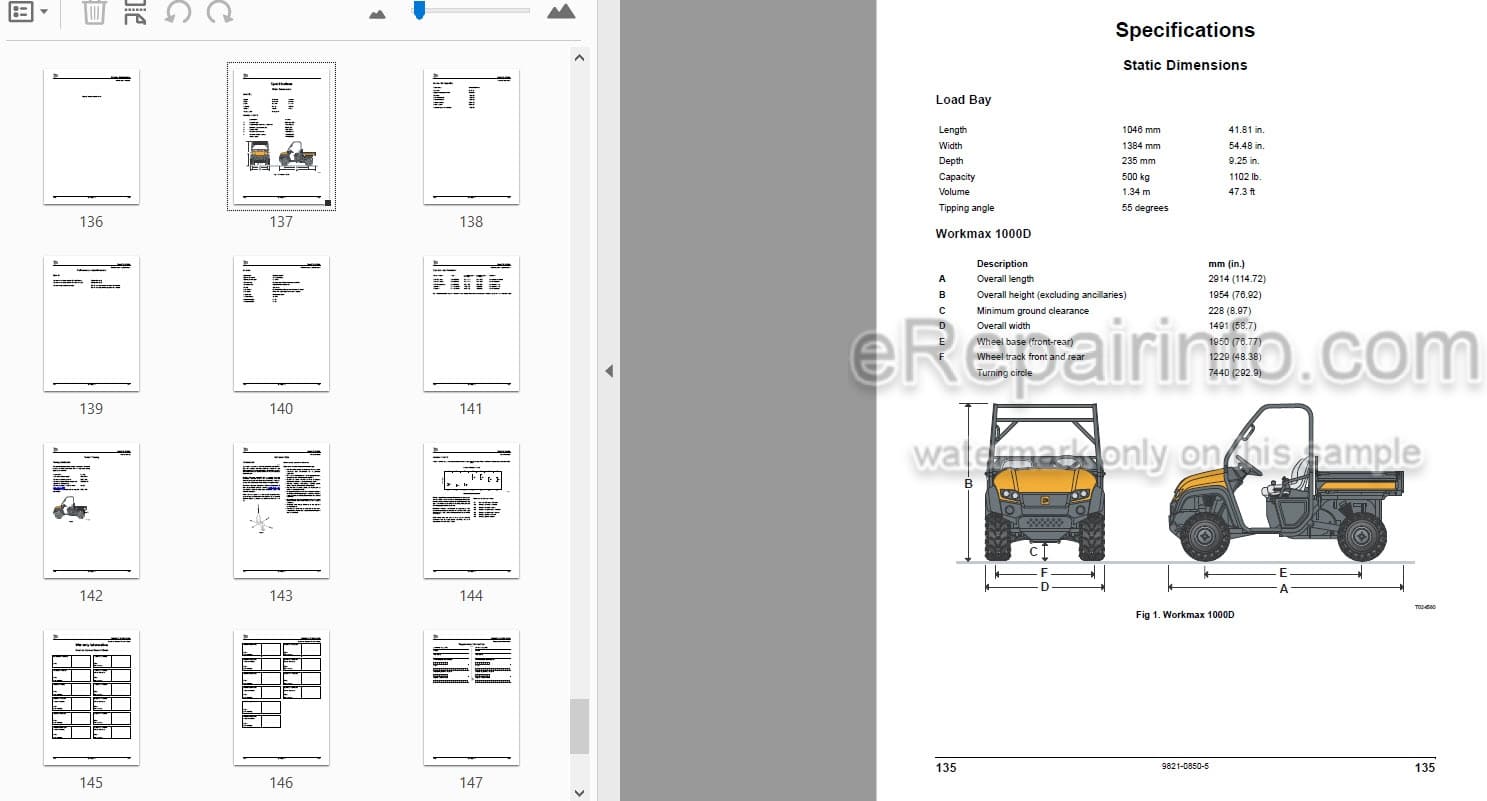The width and height of the screenshot is (1487, 801).
Task: Click the "Static Dimensions" subheading
Action: (x=1185, y=65)
